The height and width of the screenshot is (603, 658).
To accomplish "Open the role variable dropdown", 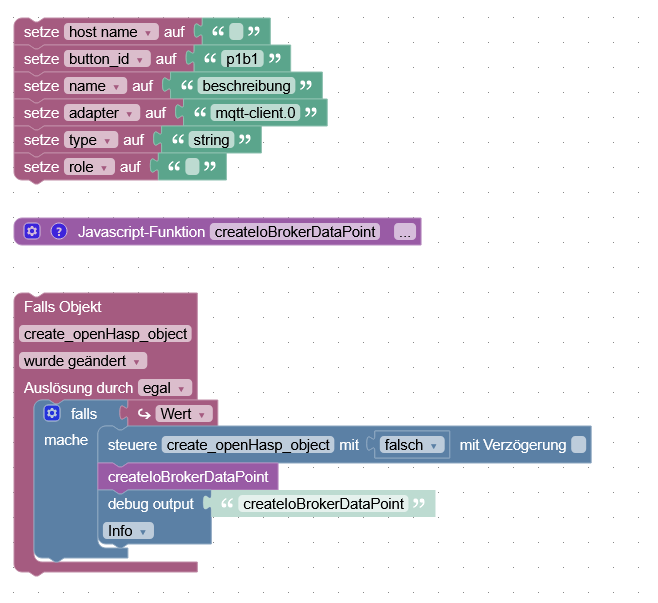I will [89, 167].
